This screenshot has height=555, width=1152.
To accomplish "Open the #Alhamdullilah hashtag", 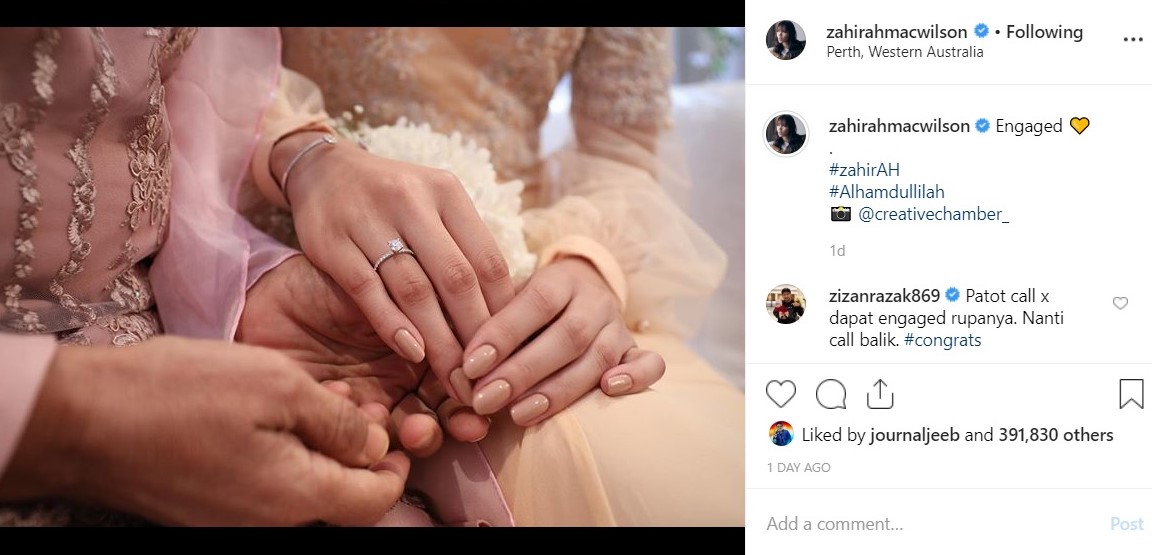I will 886,192.
